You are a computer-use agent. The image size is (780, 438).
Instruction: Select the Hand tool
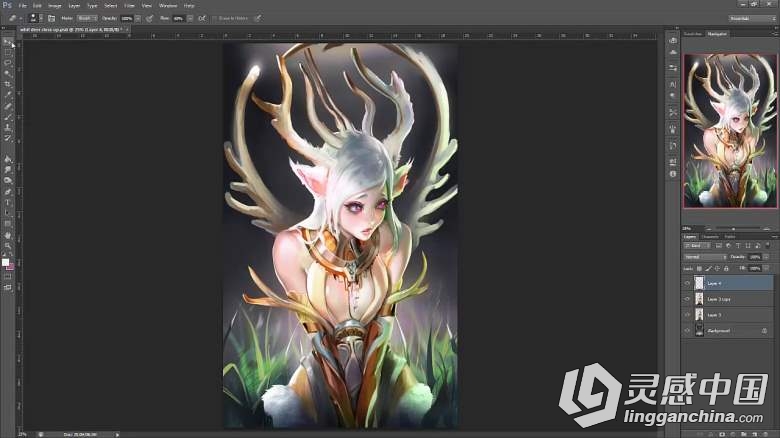[7, 235]
